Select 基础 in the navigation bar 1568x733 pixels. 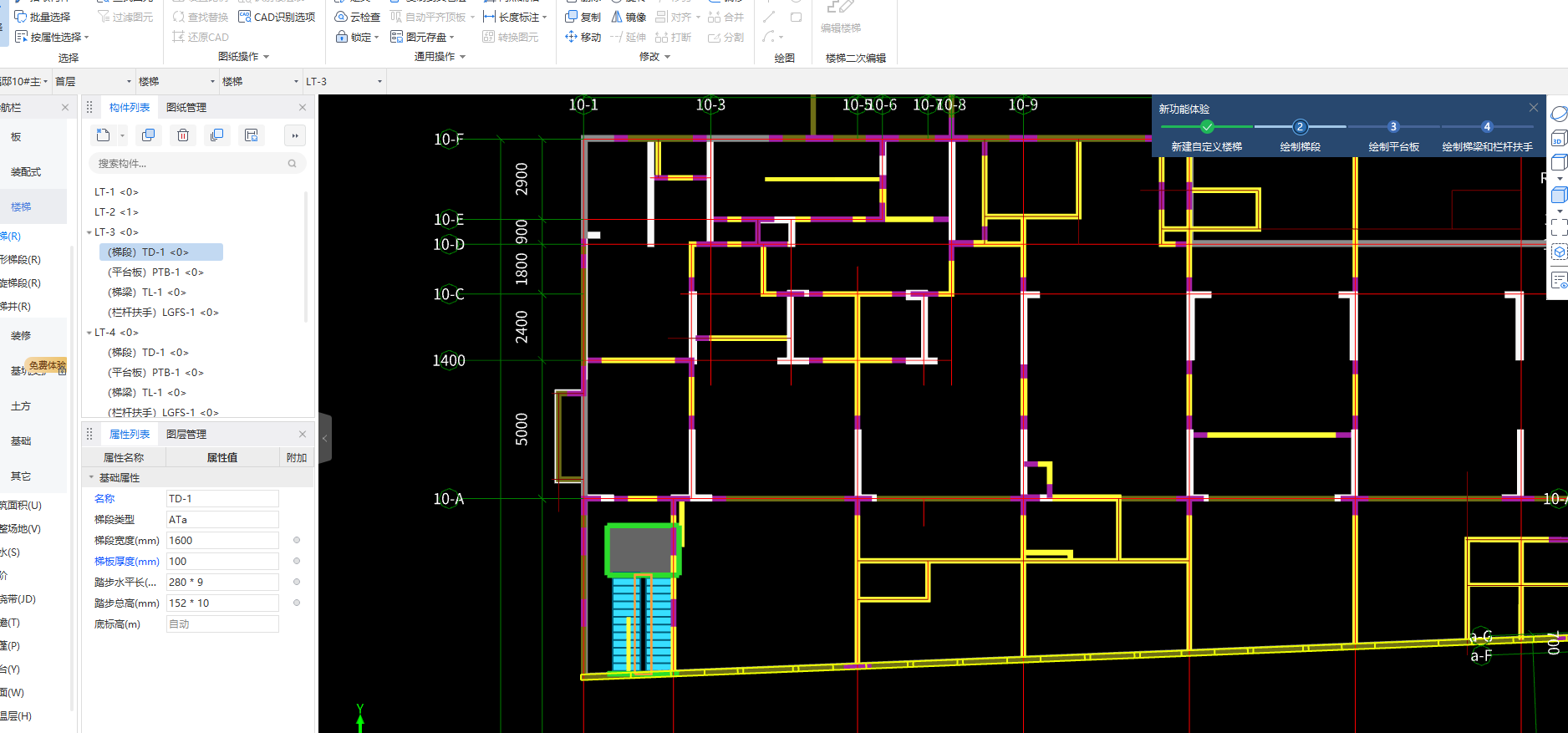[x=21, y=440]
